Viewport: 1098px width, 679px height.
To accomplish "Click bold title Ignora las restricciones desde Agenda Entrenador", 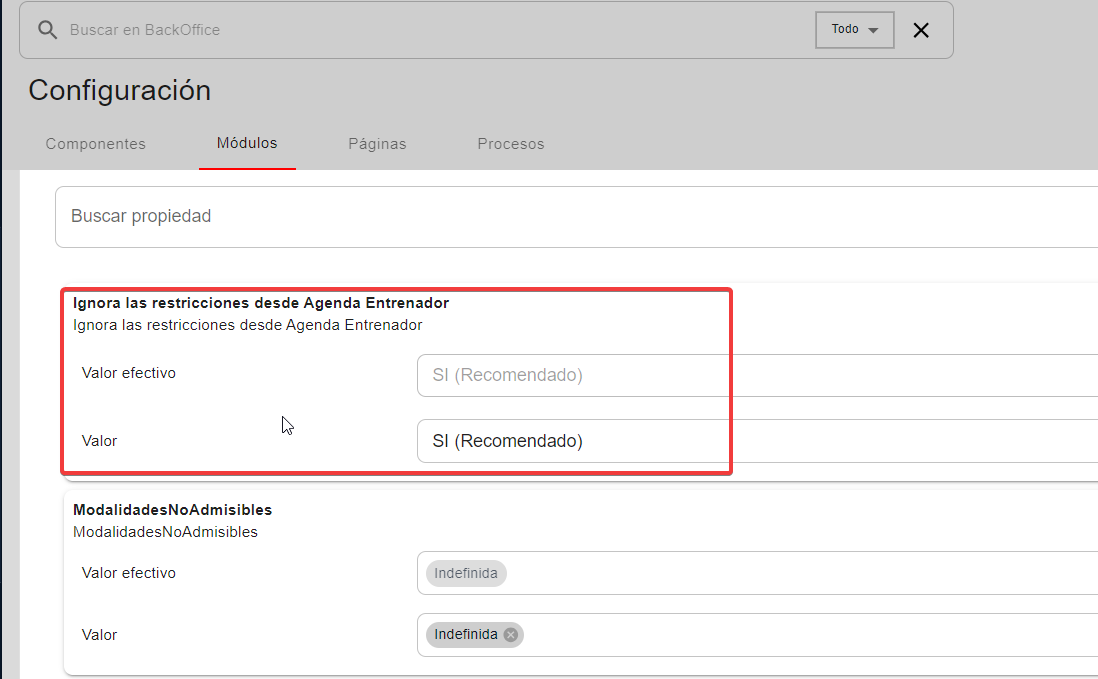I will 260,303.
